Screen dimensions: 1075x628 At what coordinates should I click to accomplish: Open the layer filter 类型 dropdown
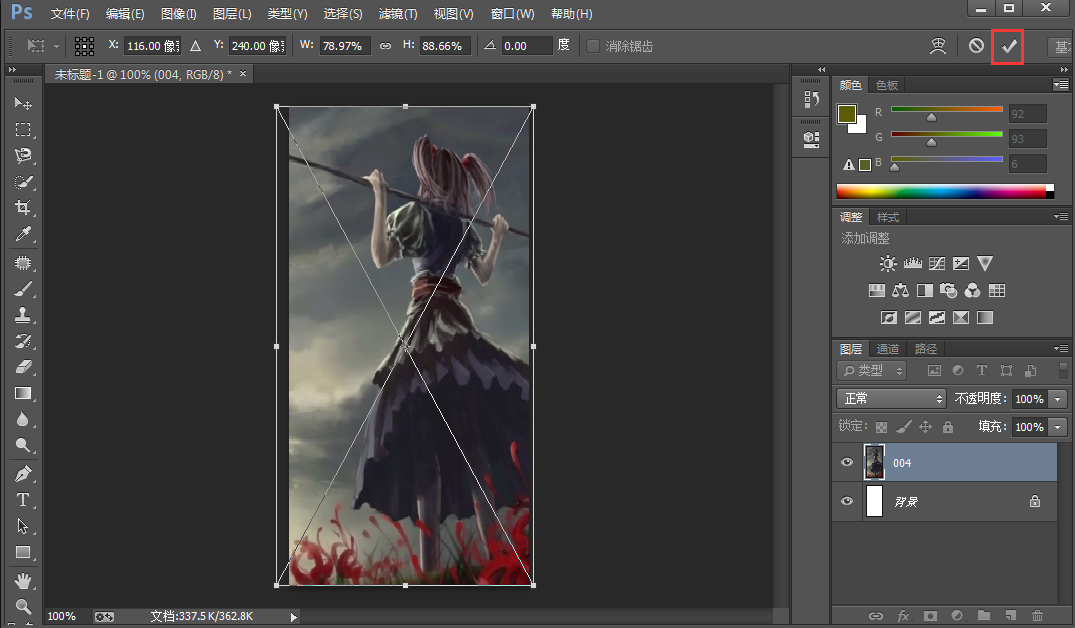871,371
